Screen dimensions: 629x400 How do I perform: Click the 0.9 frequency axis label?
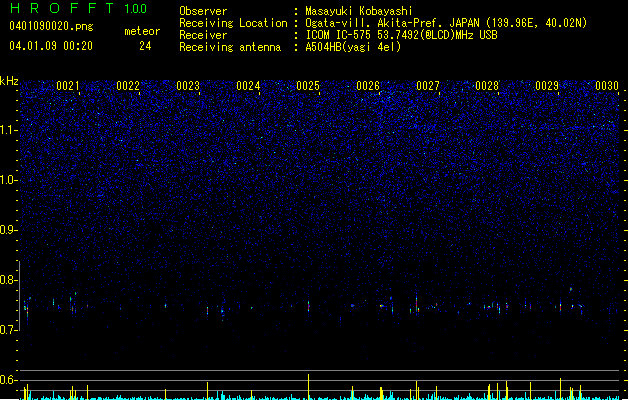[8, 230]
